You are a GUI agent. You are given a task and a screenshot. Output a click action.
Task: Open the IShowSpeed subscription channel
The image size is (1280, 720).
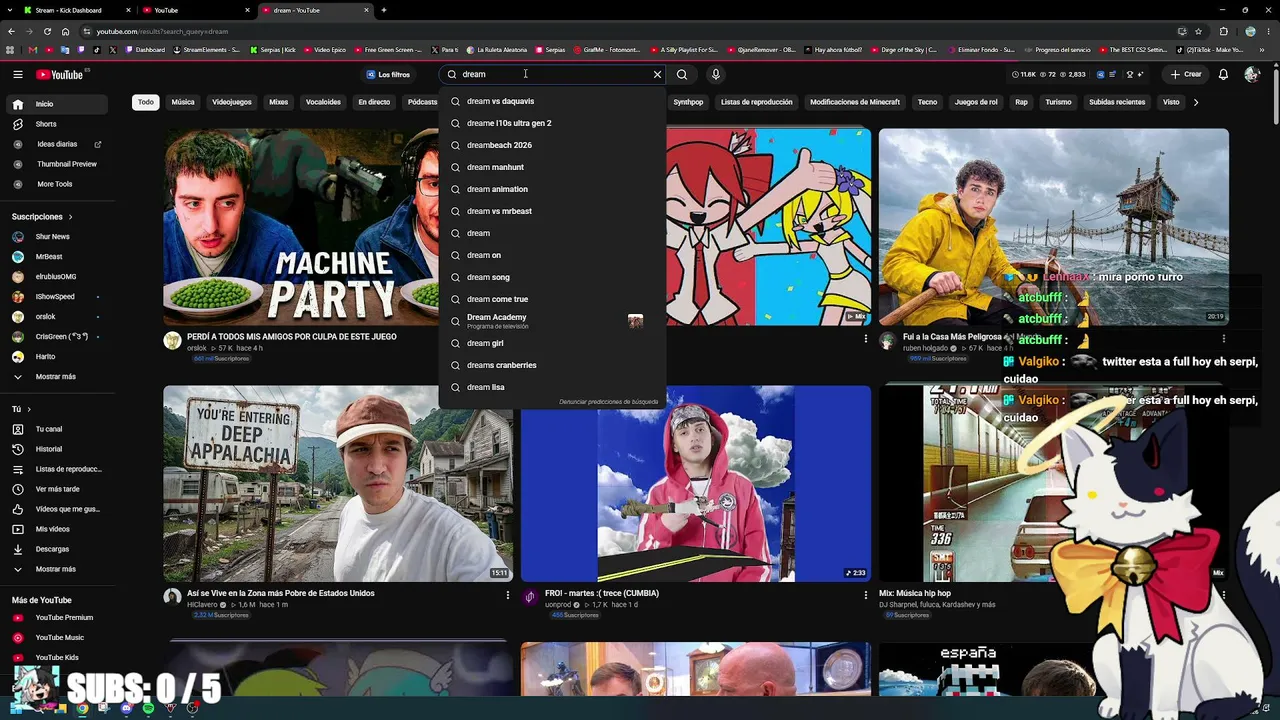tap(57, 297)
